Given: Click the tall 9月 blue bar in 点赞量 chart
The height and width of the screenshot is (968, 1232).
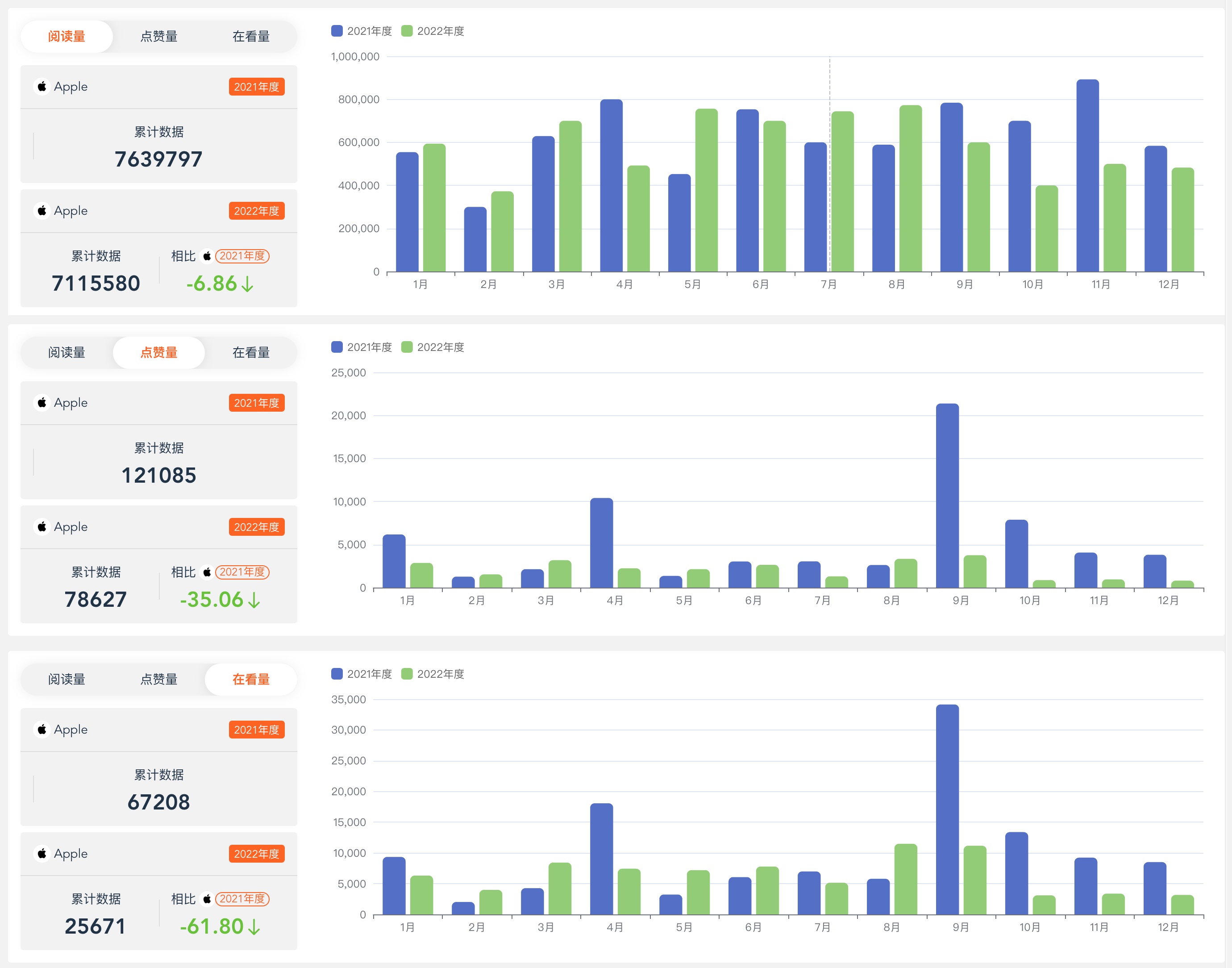Looking at the screenshot, I should (x=947, y=496).
